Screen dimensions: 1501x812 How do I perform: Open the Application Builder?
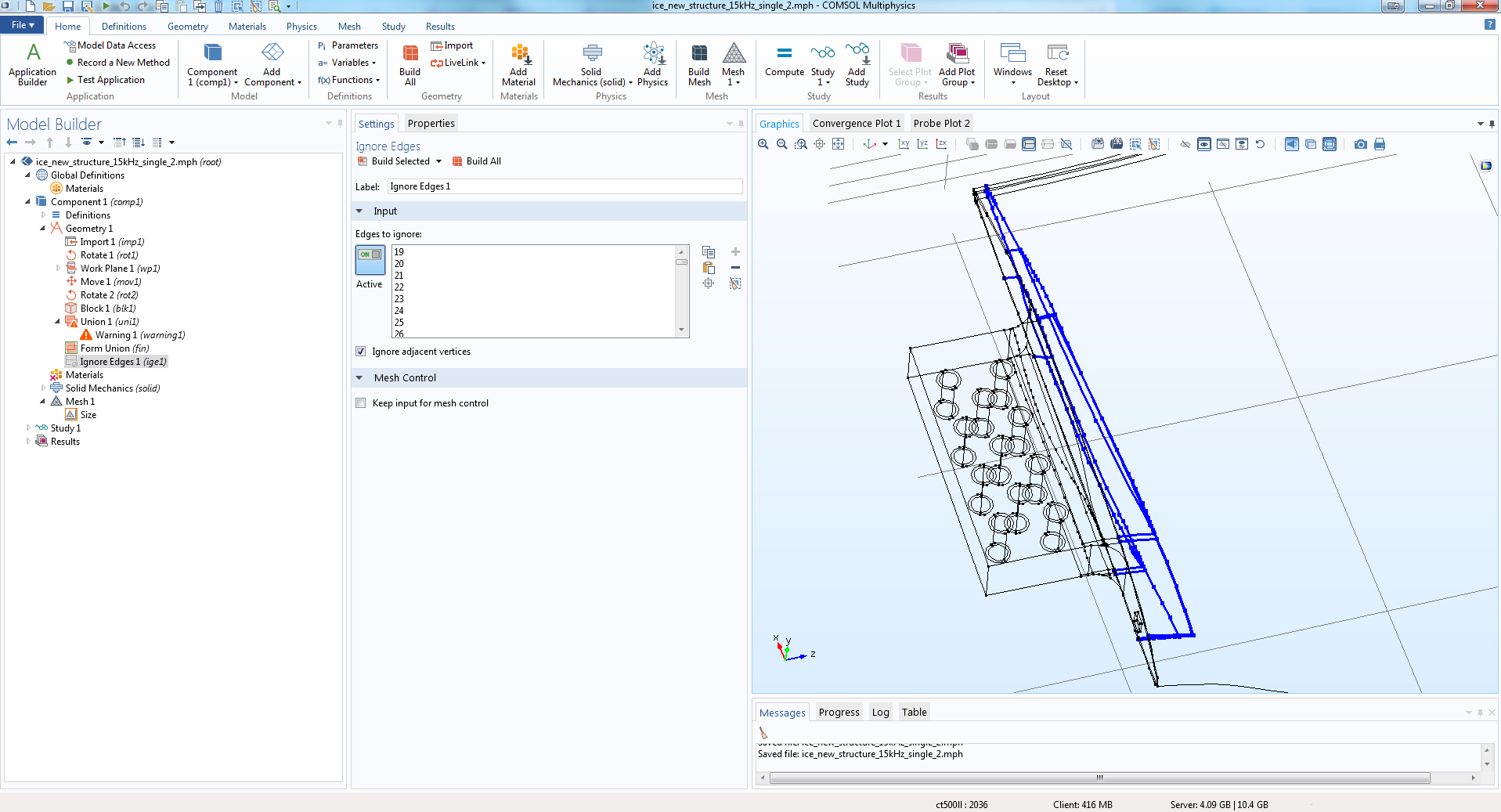tap(32, 63)
